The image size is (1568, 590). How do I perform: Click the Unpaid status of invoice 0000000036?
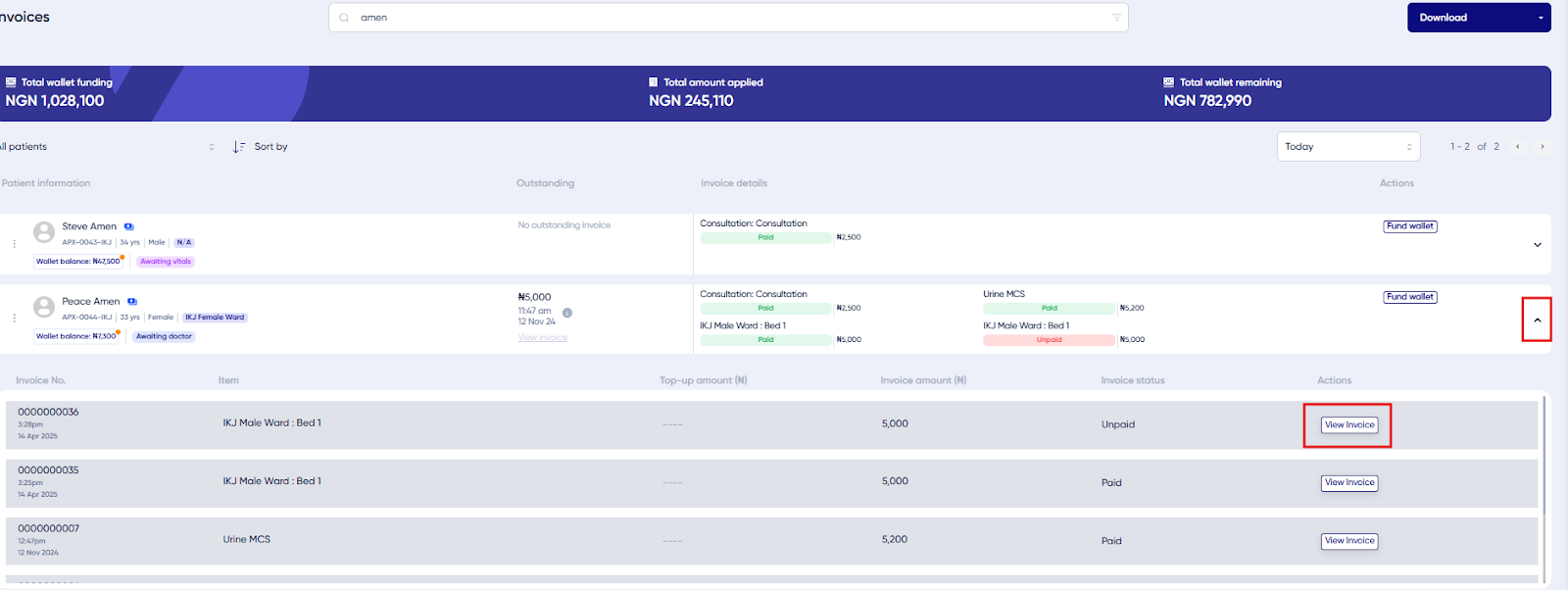click(1118, 424)
